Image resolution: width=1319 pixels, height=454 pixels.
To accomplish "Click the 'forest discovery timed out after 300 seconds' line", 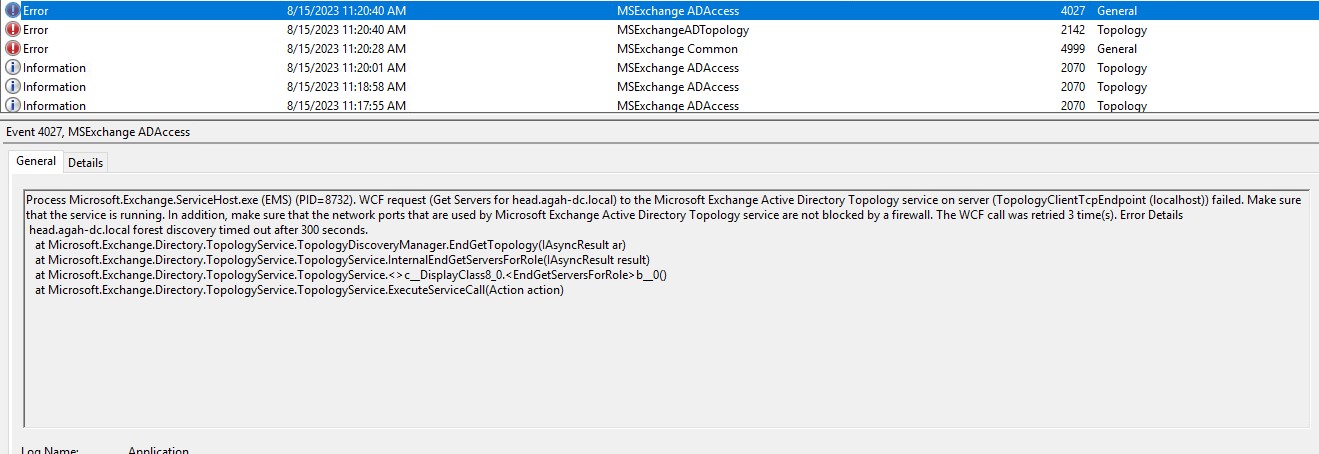I will (199, 230).
